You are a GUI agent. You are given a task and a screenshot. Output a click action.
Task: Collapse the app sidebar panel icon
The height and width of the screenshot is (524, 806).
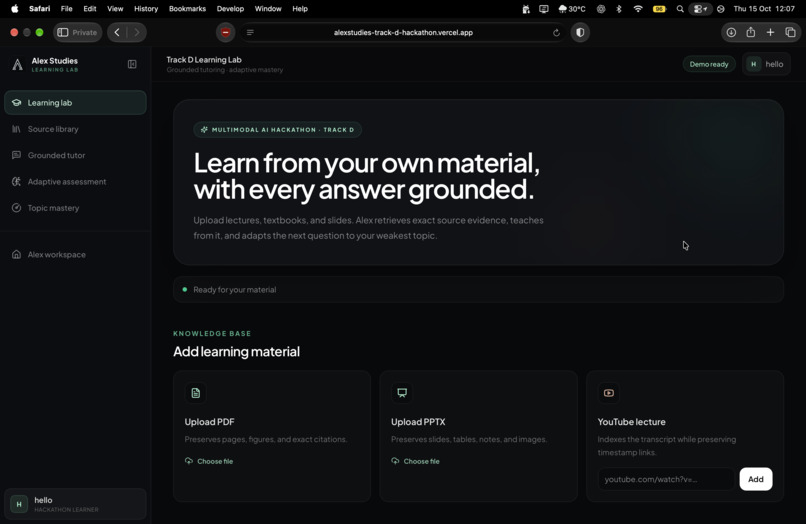(132, 64)
